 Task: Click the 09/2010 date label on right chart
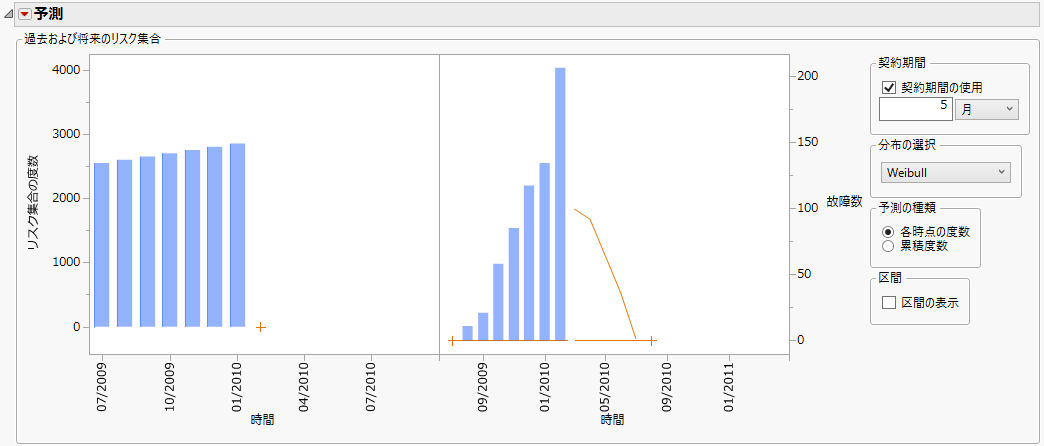pos(667,386)
